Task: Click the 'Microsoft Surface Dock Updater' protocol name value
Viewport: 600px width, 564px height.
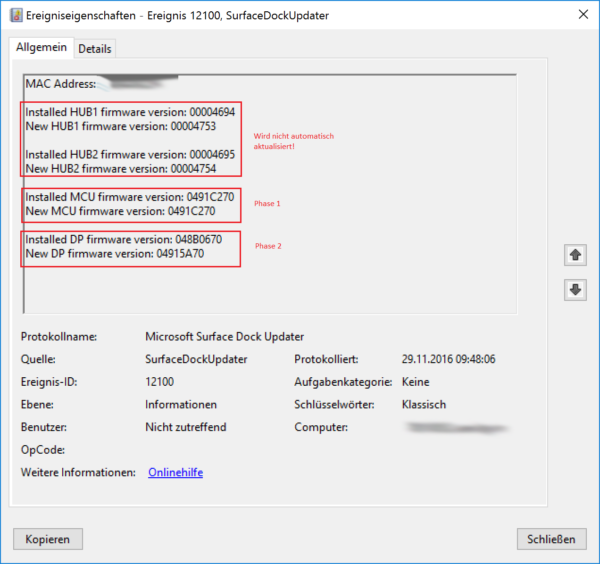Action: [x=225, y=337]
